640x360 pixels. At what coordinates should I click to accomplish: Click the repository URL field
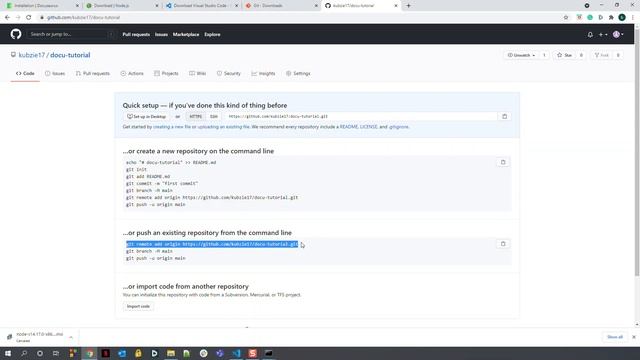pos(360,117)
